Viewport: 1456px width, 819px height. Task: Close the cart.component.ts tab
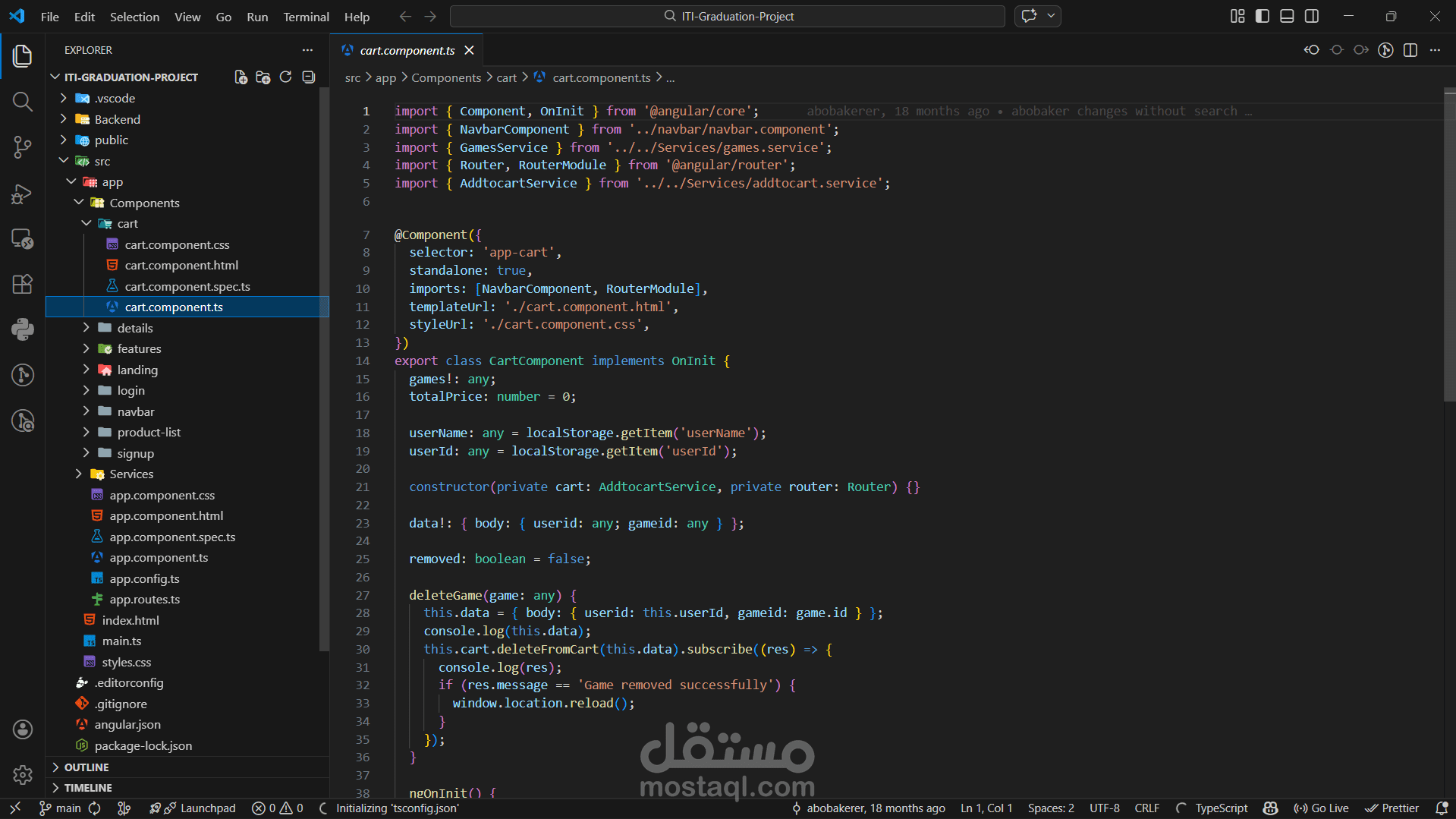pos(469,50)
